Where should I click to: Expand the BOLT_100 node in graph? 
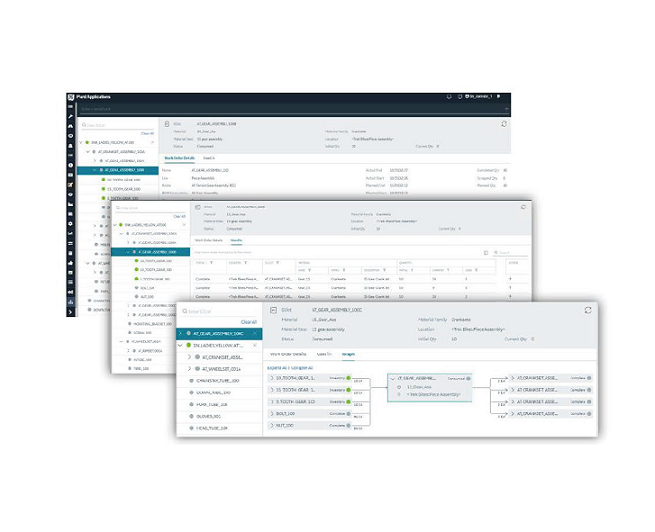tap(272, 411)
